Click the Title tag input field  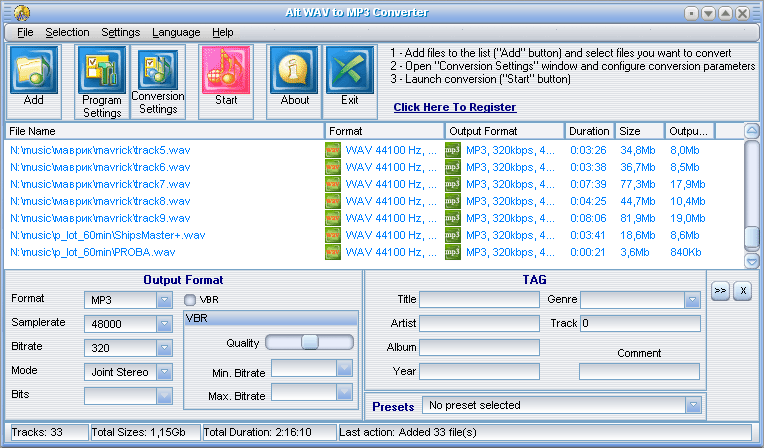click(479, 299)
